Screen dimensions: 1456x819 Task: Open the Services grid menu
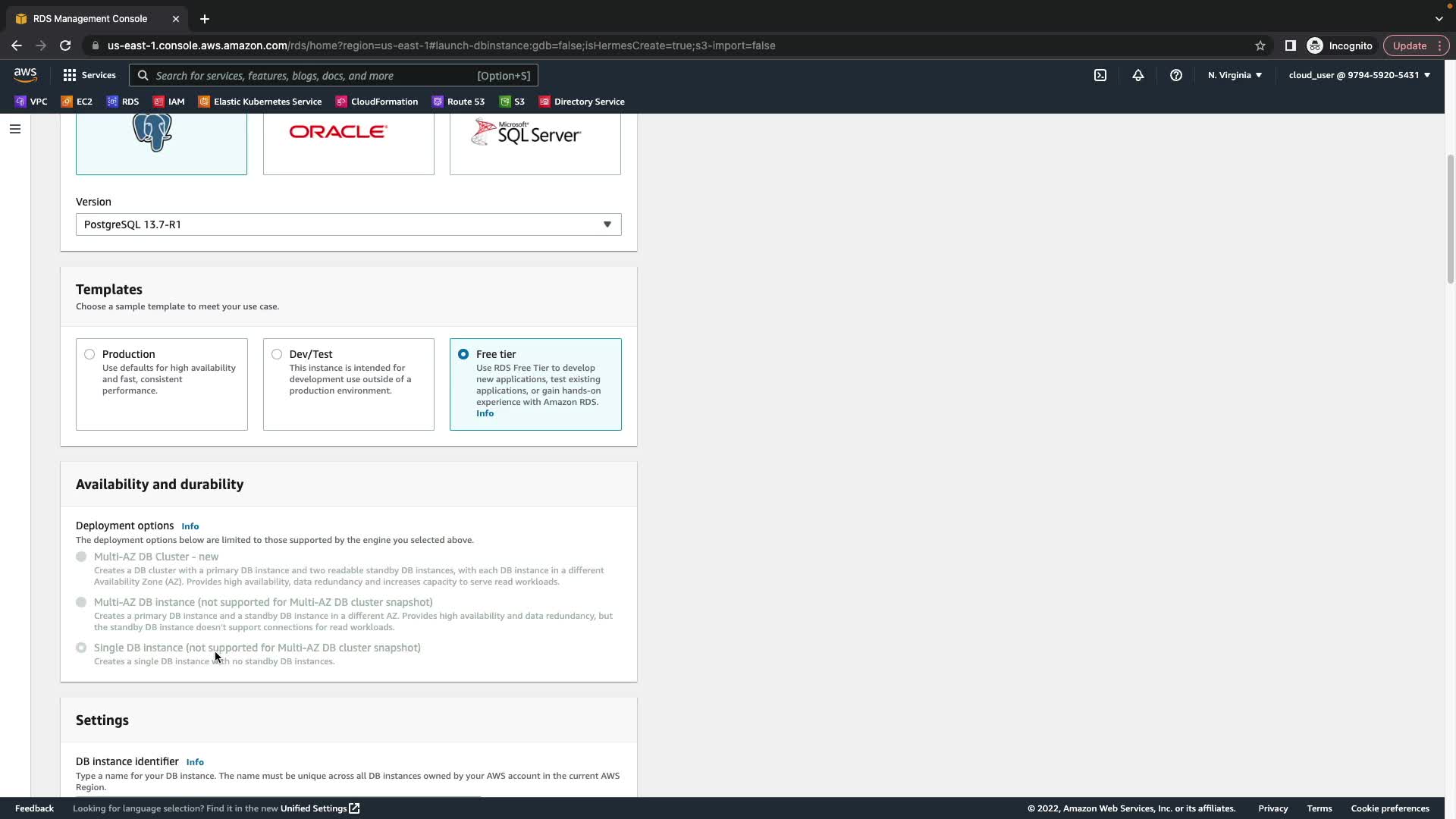[89, 75]
